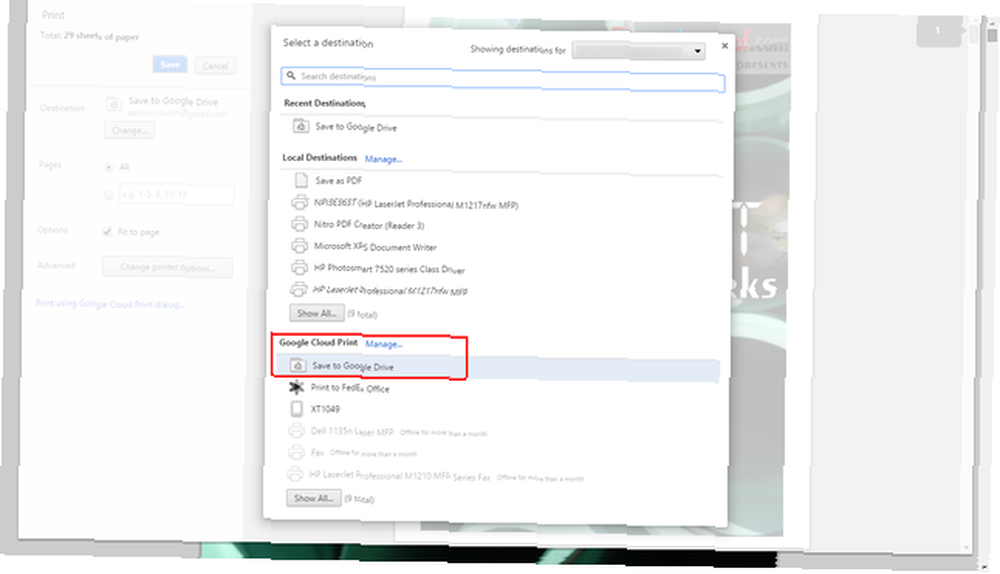Click Drive icon in Print panel Destination
Image resolution: width=1000 pixels, height=574 pixels.
[114, 103]
